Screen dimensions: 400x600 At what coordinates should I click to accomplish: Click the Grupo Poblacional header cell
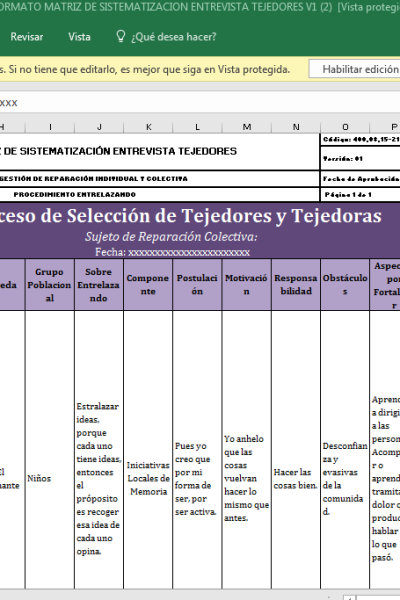50,285
